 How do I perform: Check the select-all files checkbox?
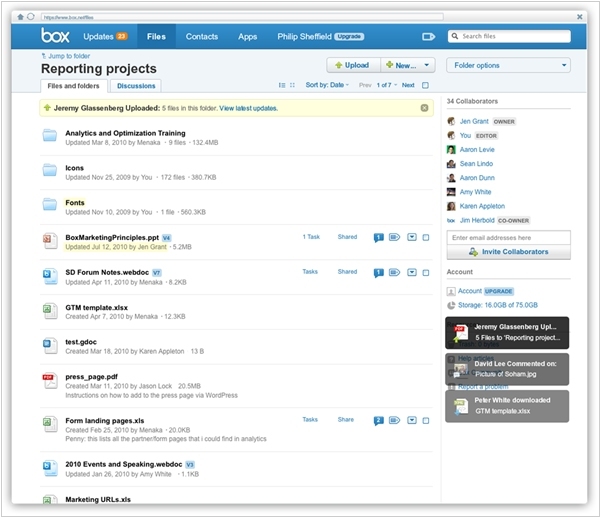426,86
